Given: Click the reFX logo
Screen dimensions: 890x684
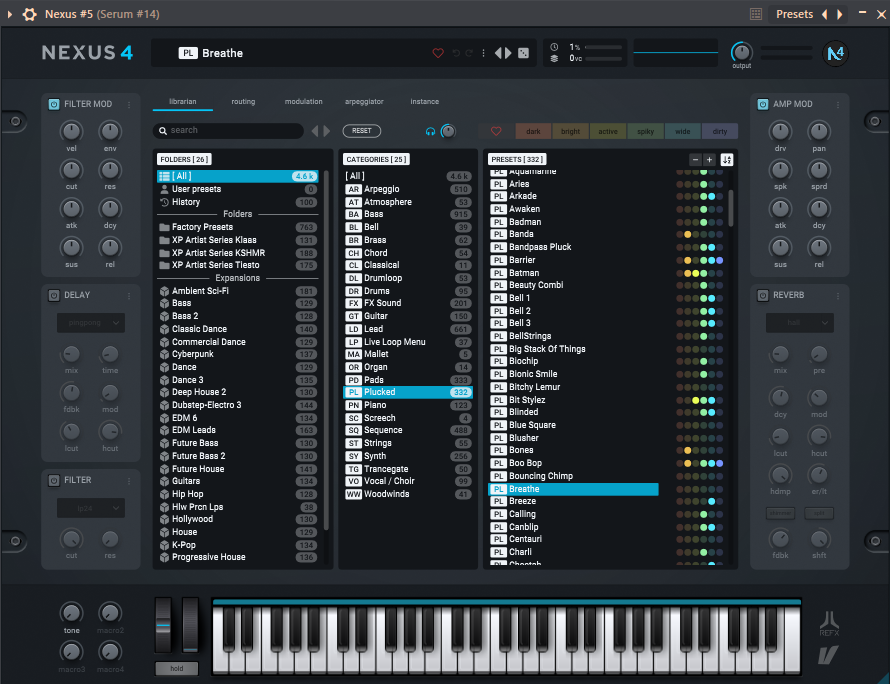Looking at the screenshot, I should (x=829, y=624).
